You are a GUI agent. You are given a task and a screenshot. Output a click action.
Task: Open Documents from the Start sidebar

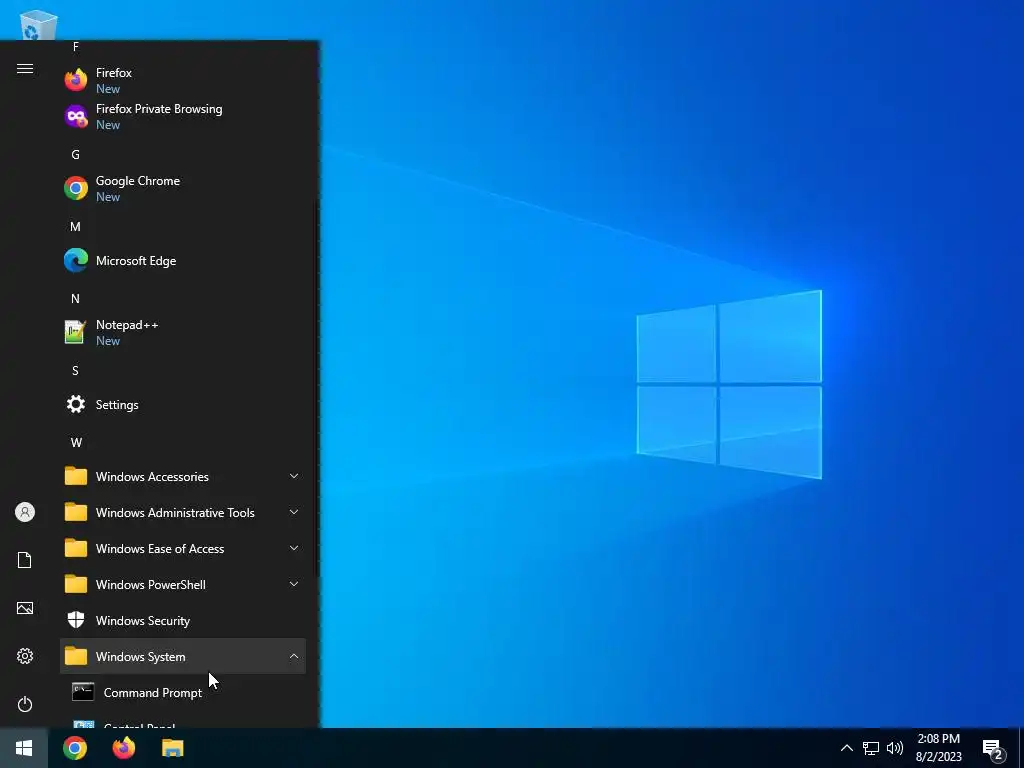coord(25,560)
